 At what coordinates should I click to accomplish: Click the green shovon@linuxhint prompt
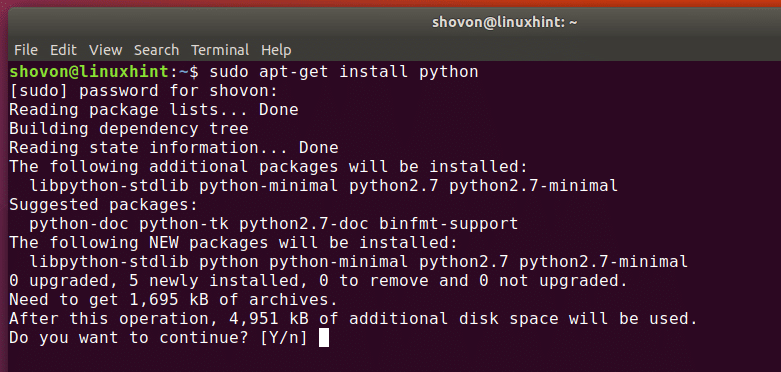point(89,72)
